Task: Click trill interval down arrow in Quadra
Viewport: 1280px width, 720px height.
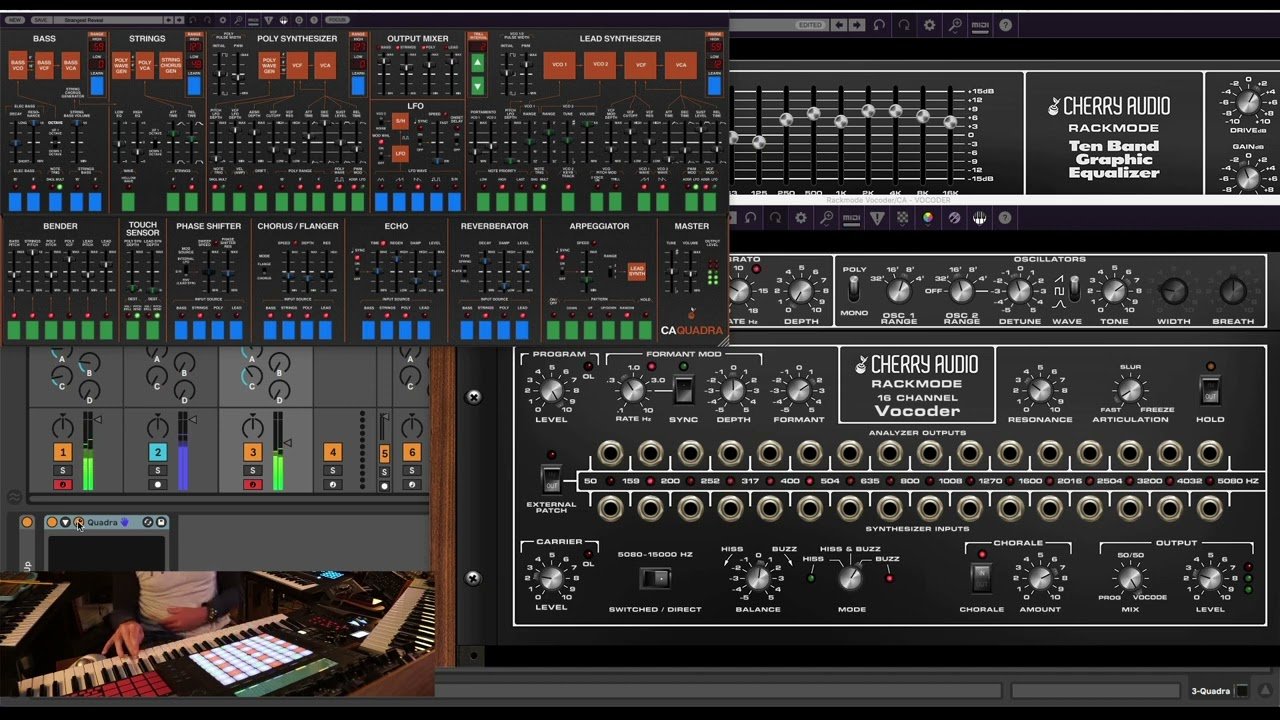Action: [478, 85]
